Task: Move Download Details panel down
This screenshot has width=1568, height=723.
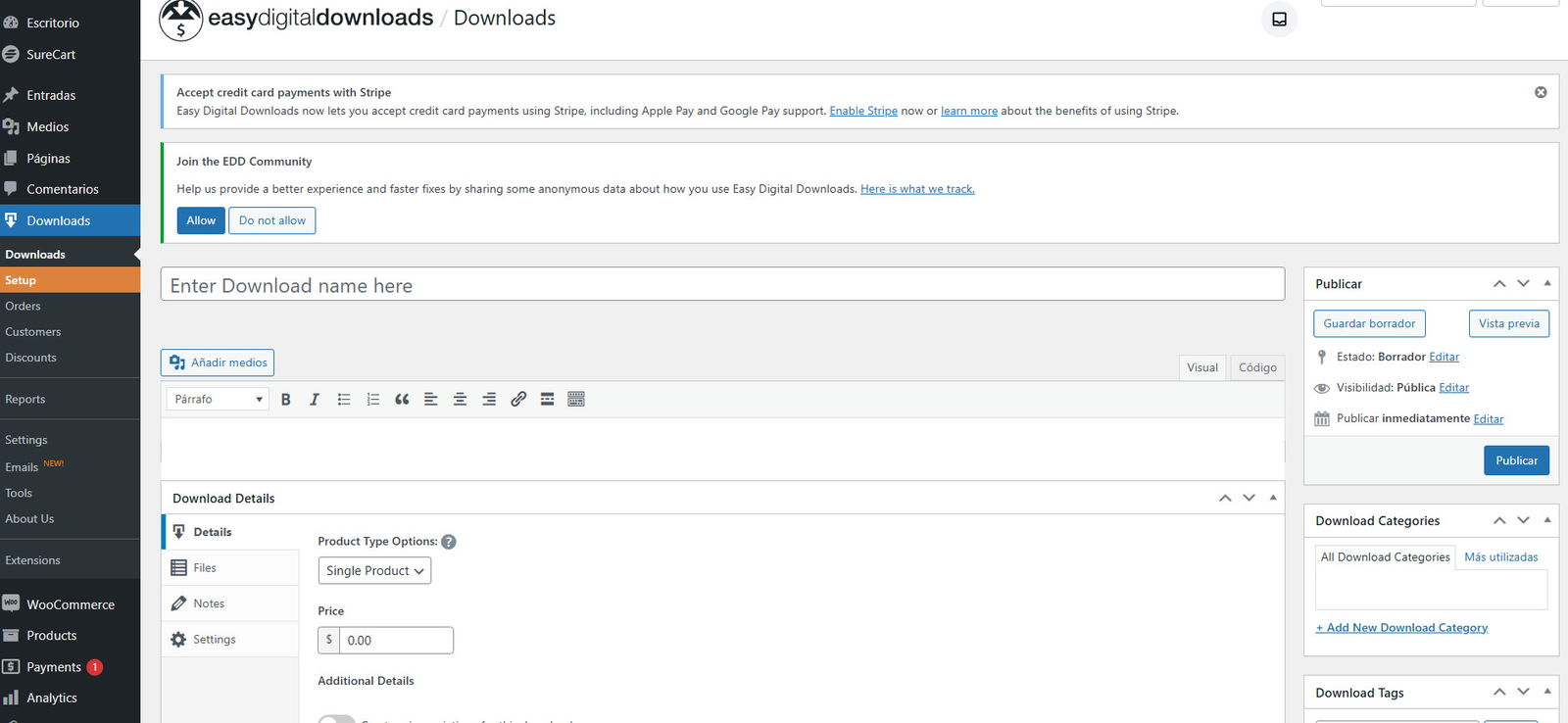Action: (x=1249, y=498)
